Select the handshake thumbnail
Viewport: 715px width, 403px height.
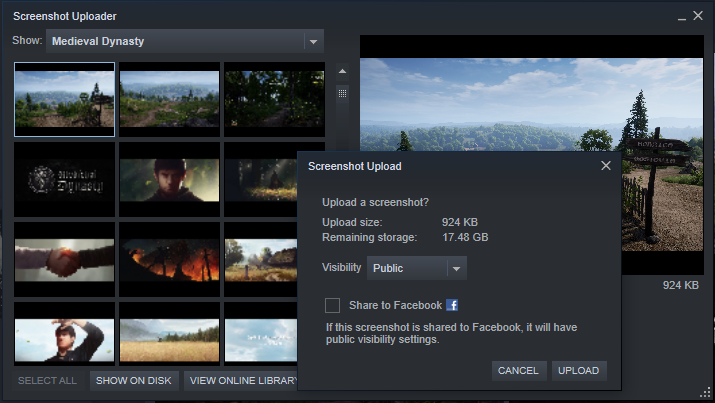64,259
